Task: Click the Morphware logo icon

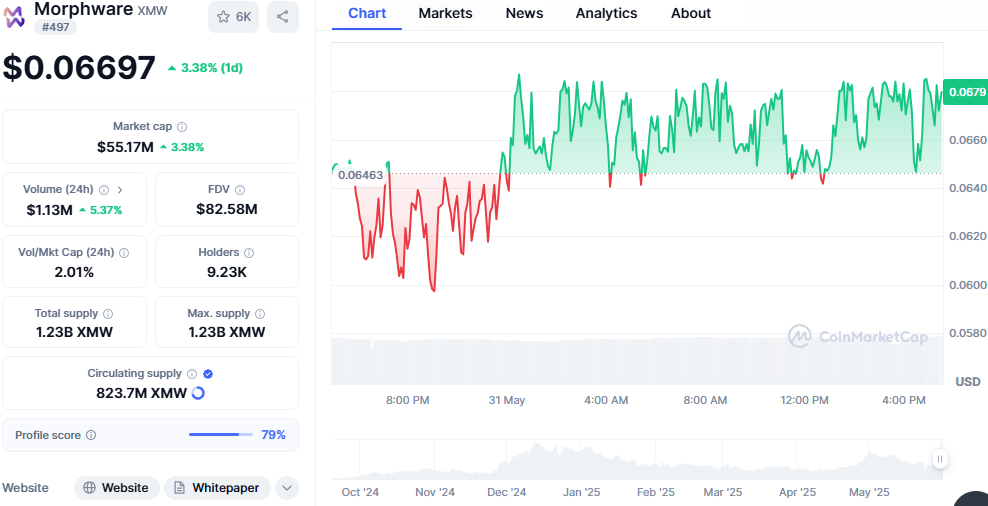Action: point(15,16)
